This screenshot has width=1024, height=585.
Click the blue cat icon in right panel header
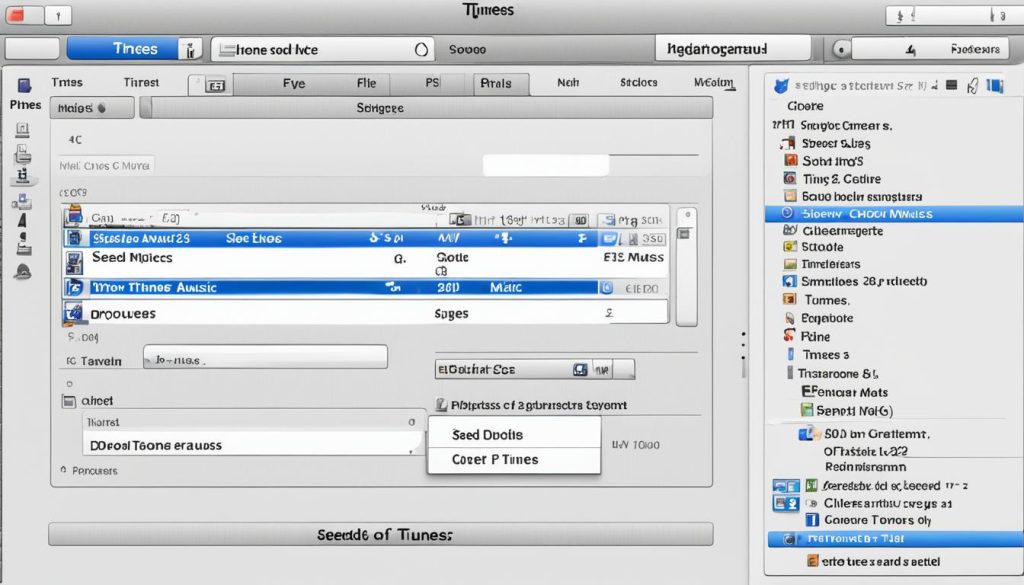pos(781,86)
